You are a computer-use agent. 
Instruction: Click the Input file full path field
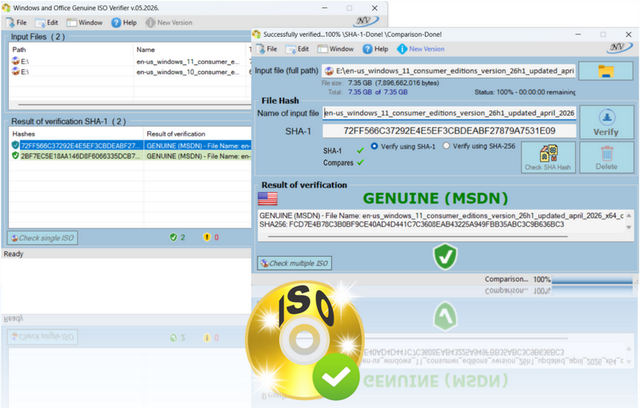pyautogui.click(x=449, y=71)
